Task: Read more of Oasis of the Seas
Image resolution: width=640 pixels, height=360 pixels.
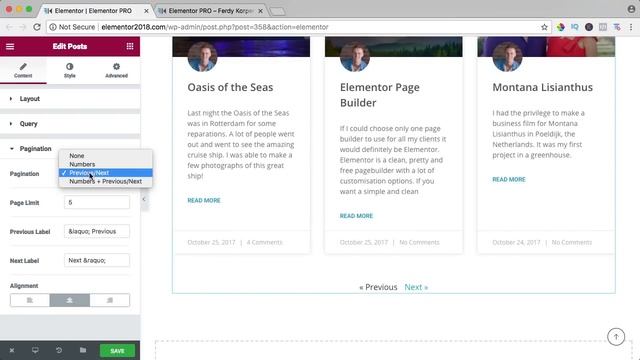Action: click(204, 200)
